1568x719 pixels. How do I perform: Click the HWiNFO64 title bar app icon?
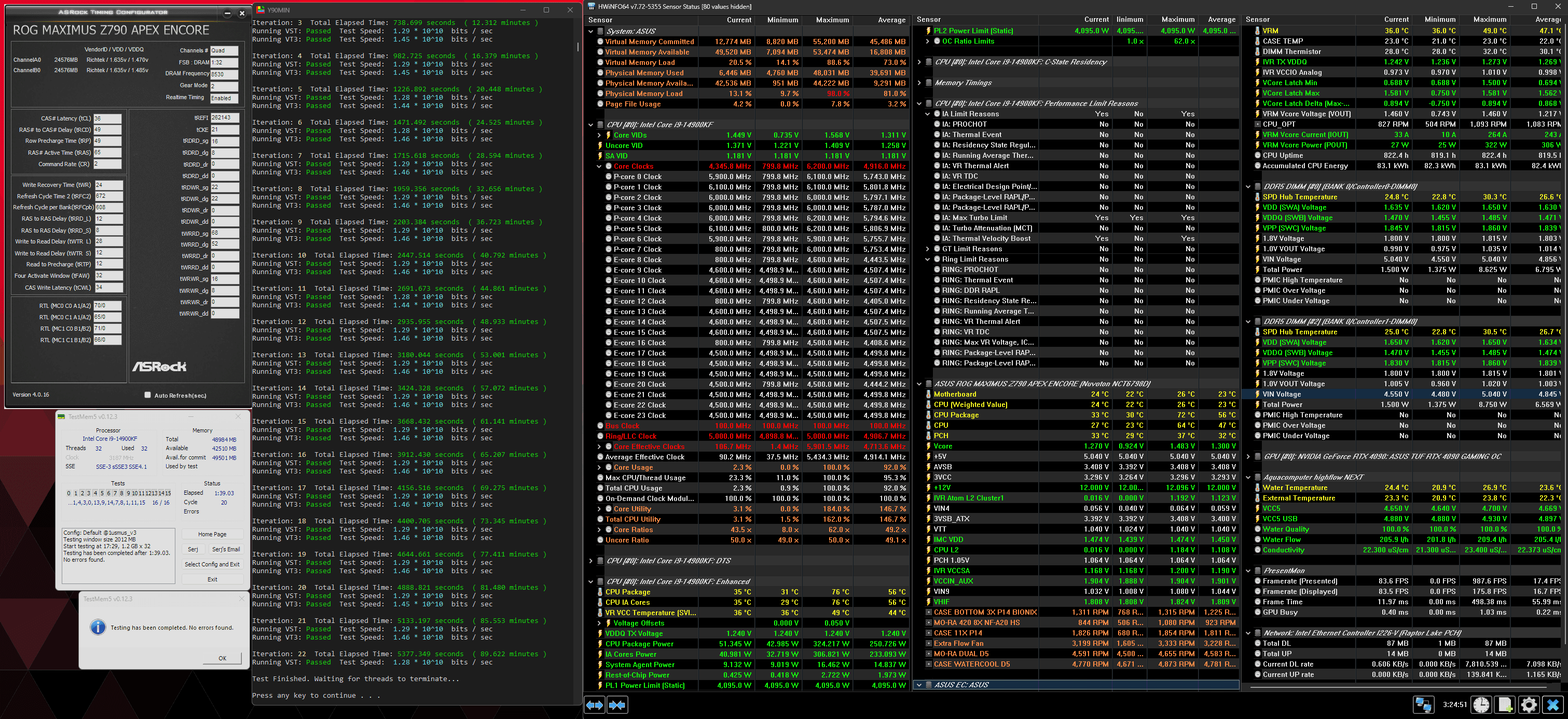click(x=591, y=7)
